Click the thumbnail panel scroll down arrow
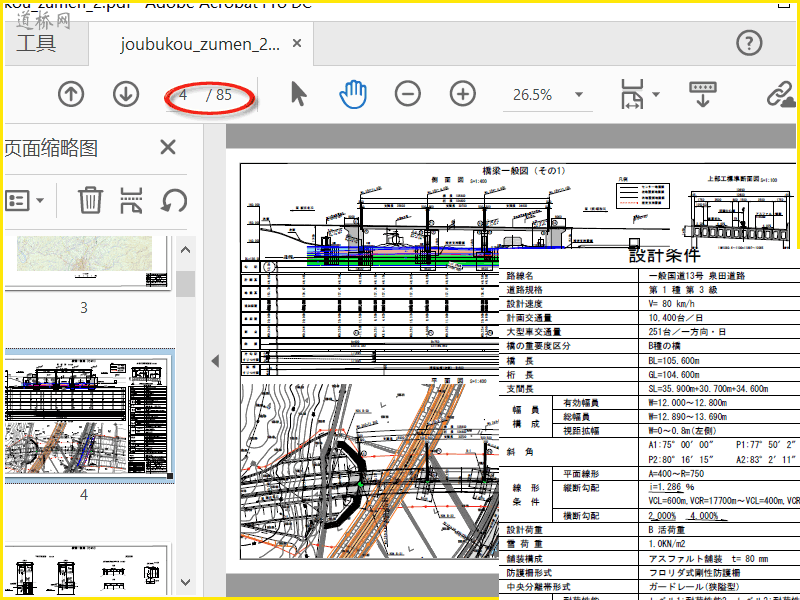The height and width of the screenshot is (600, 800). pos(186,582)
